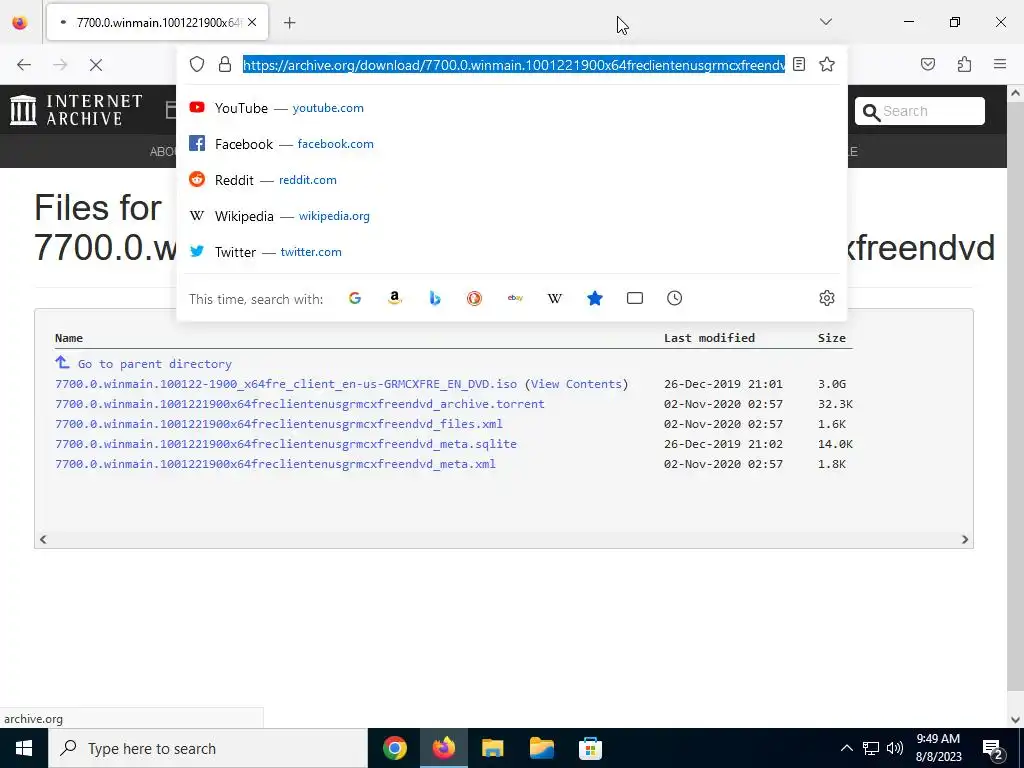Screen dimensions: 1024x768
Task: Click the file list left scroll arrow
Action: tap(43, 539)
